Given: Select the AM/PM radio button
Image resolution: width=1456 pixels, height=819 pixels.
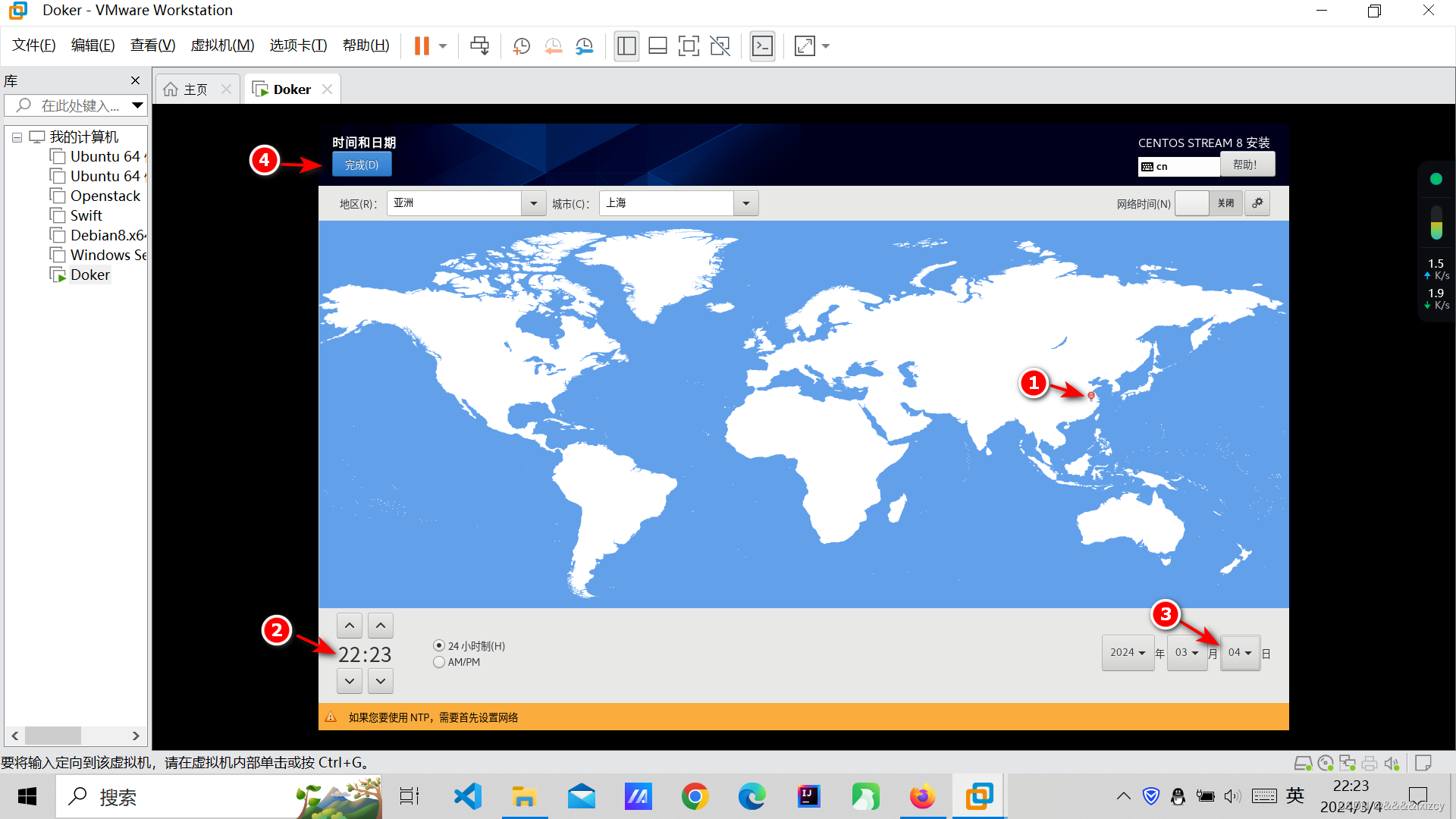Looking at the screenshot, I should tap(439, 662).
